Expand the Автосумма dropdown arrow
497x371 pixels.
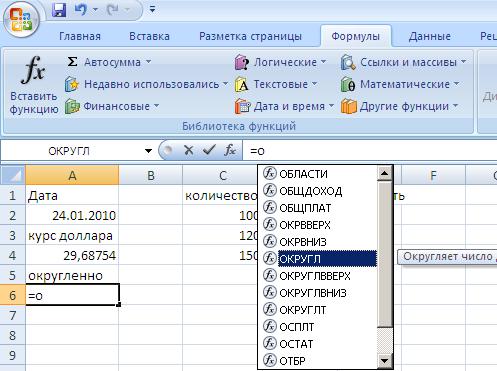click(149, 62)
